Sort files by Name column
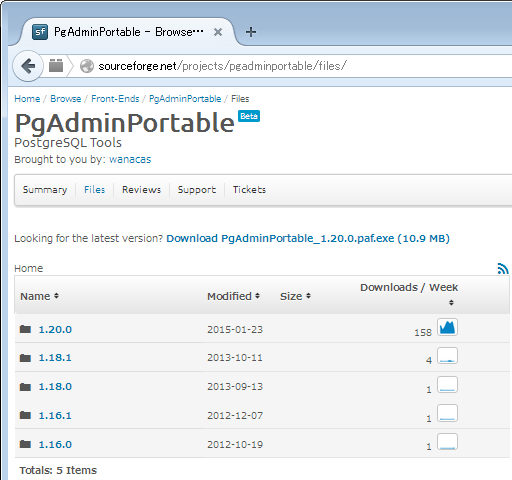The width and height of the screenshot is (512, 480). point(39,296)
